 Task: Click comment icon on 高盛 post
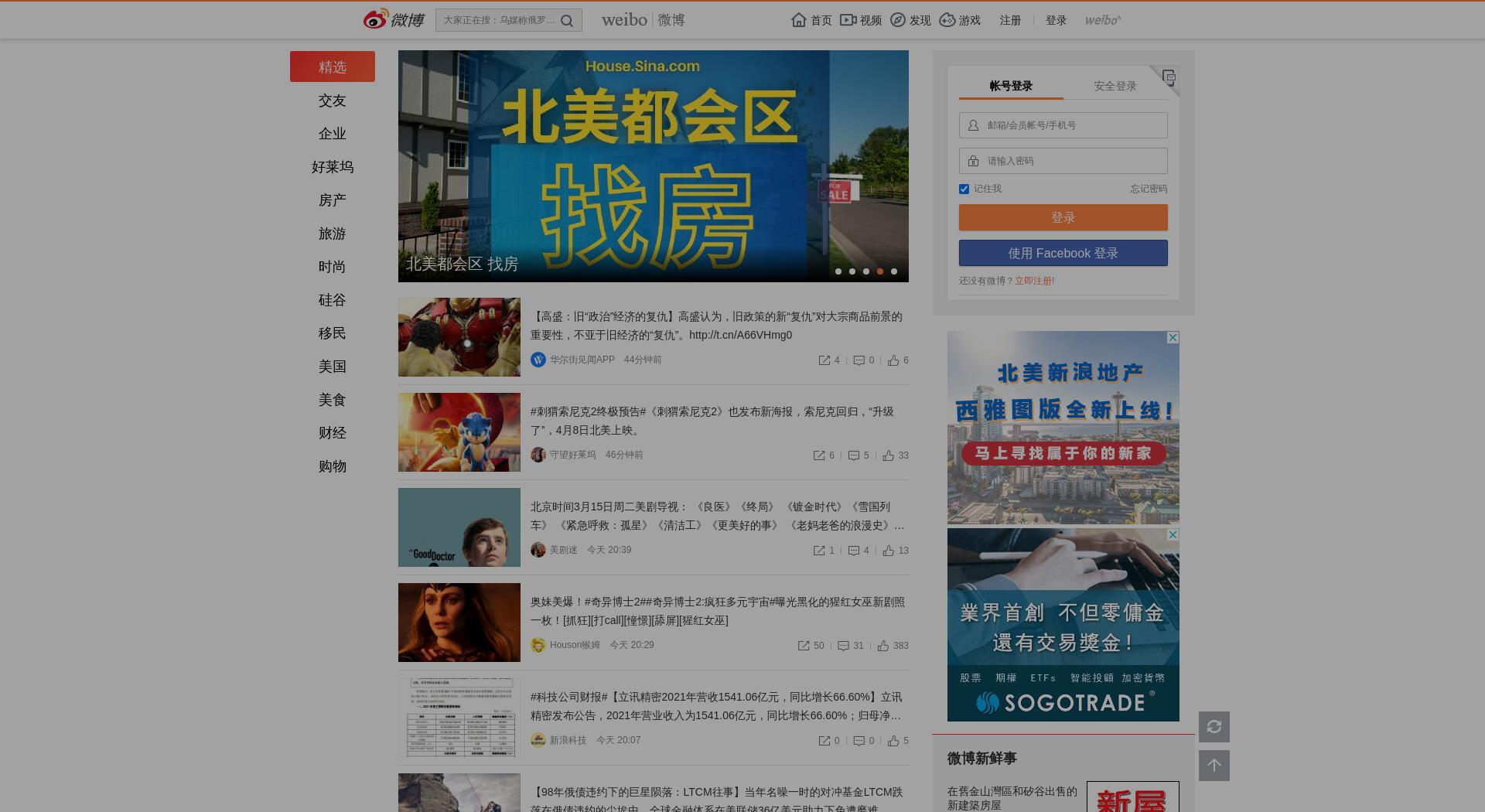coord(859,360)
